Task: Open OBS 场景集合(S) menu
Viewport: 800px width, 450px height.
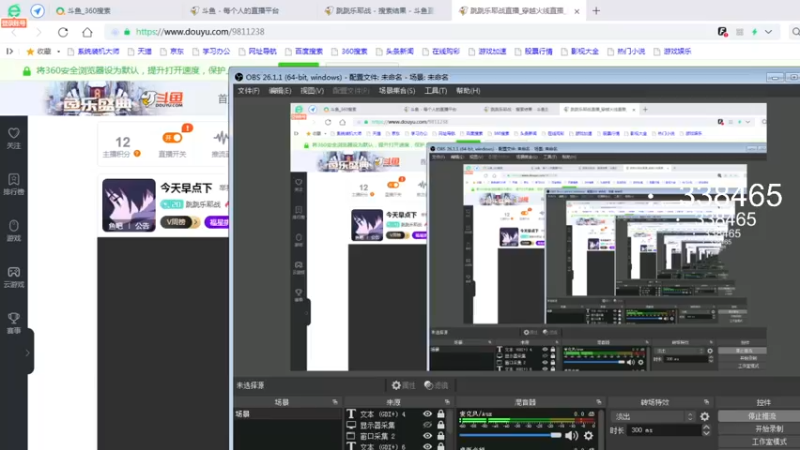Action: [396, 91]
